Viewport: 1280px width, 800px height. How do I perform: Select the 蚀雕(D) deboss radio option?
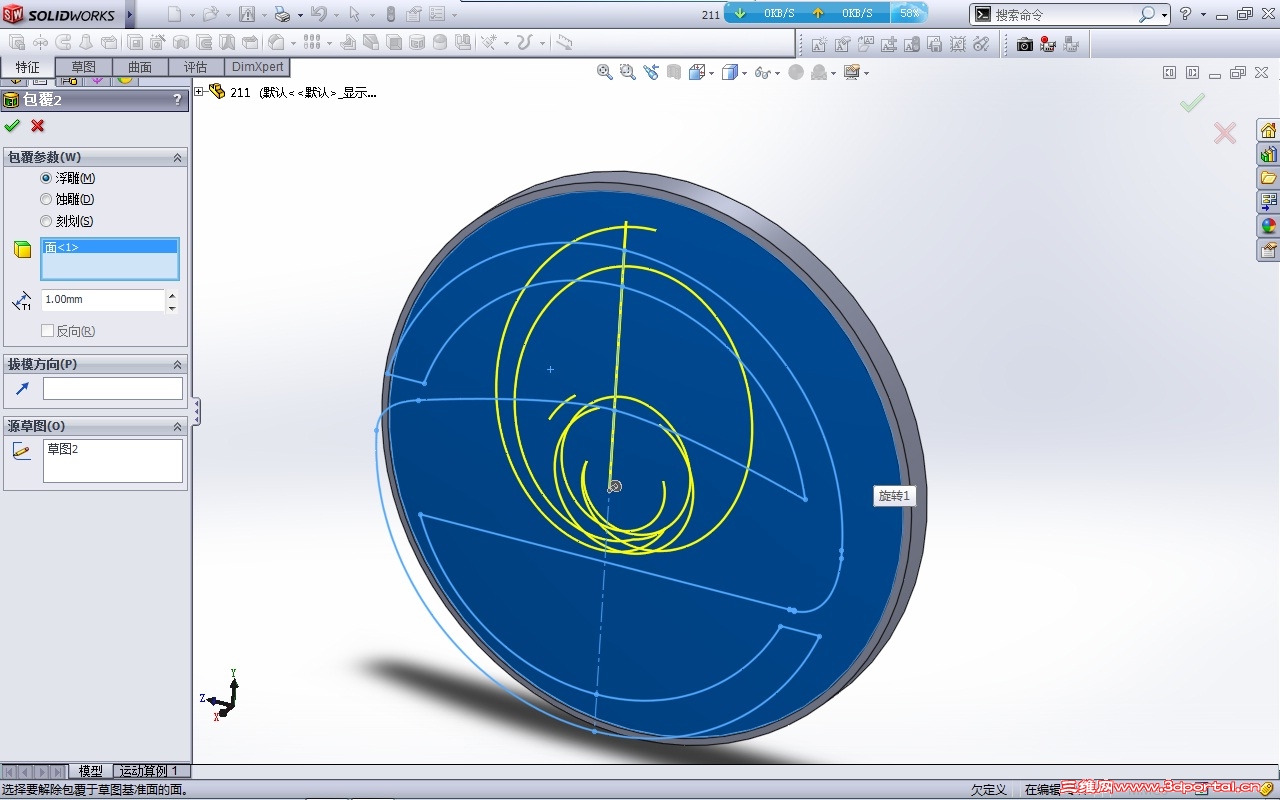pos(46,200)
